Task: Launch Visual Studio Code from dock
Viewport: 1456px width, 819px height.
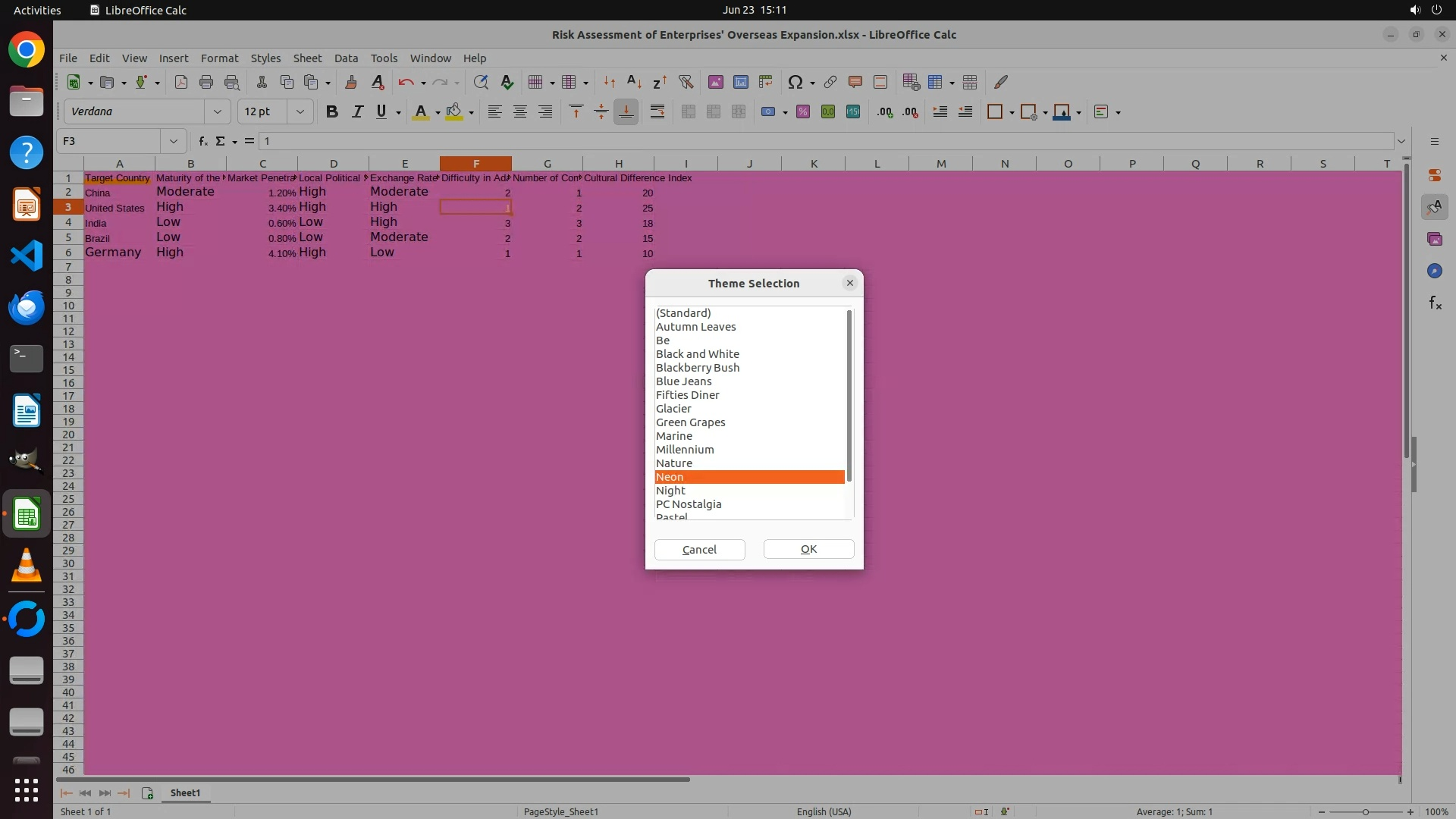Action: coord(27,256)
